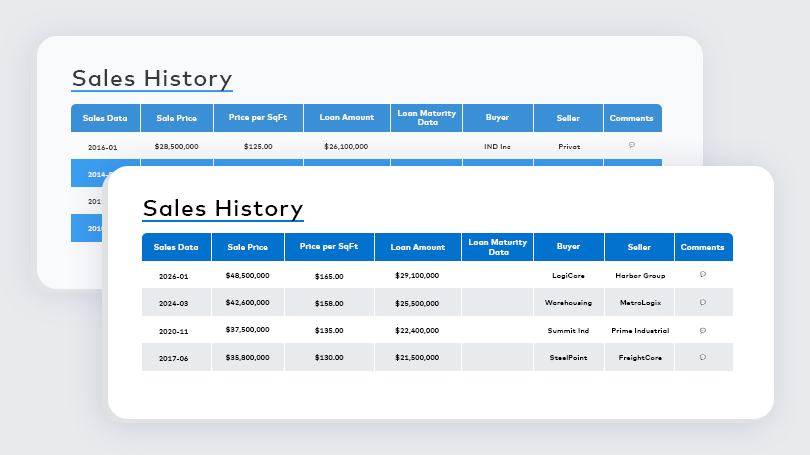Click the LogiCore buyer cell
Viewport: 810px width, 455px height.
pos(568,275)
